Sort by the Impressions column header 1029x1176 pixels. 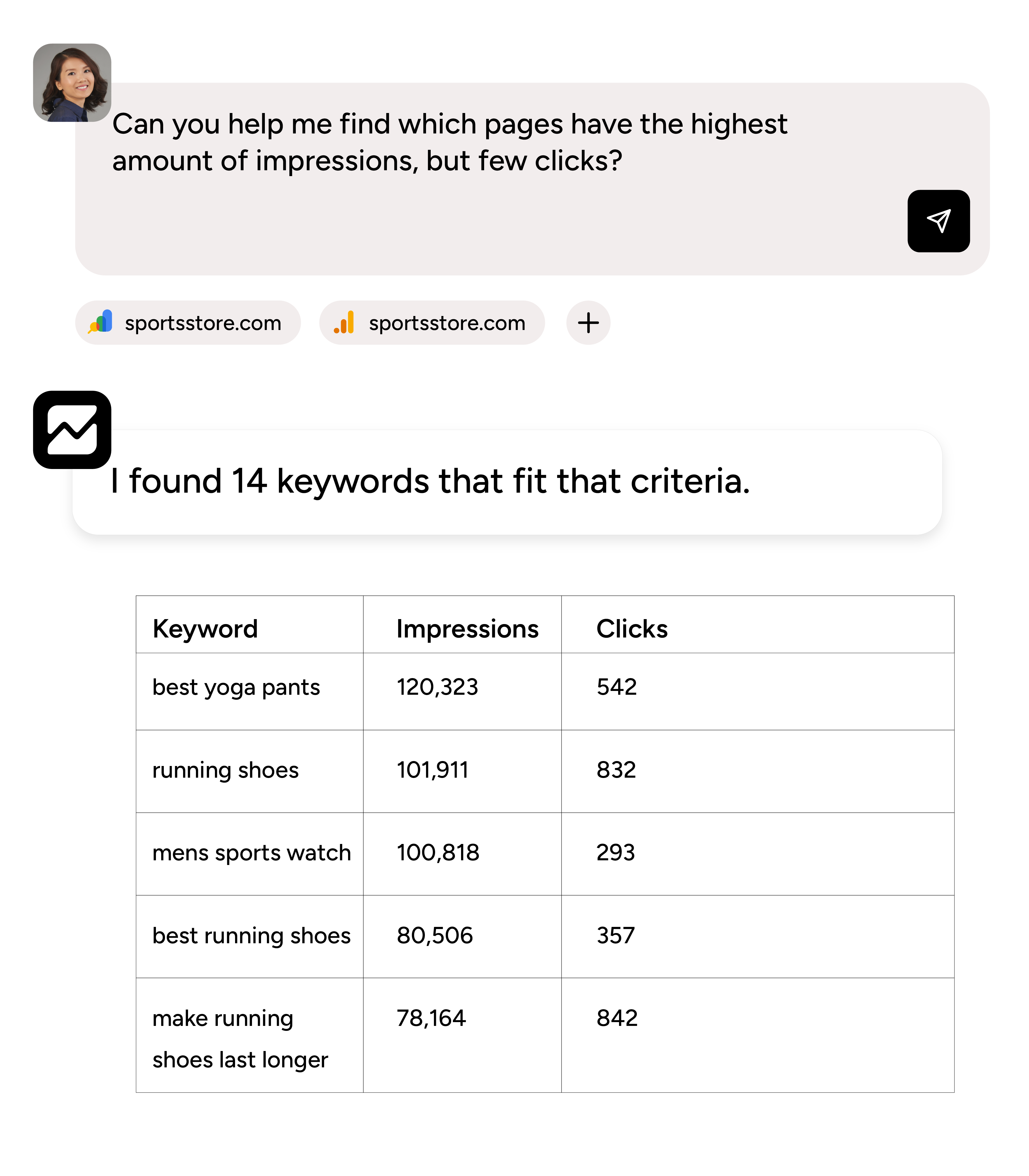(x=467, y=629)
